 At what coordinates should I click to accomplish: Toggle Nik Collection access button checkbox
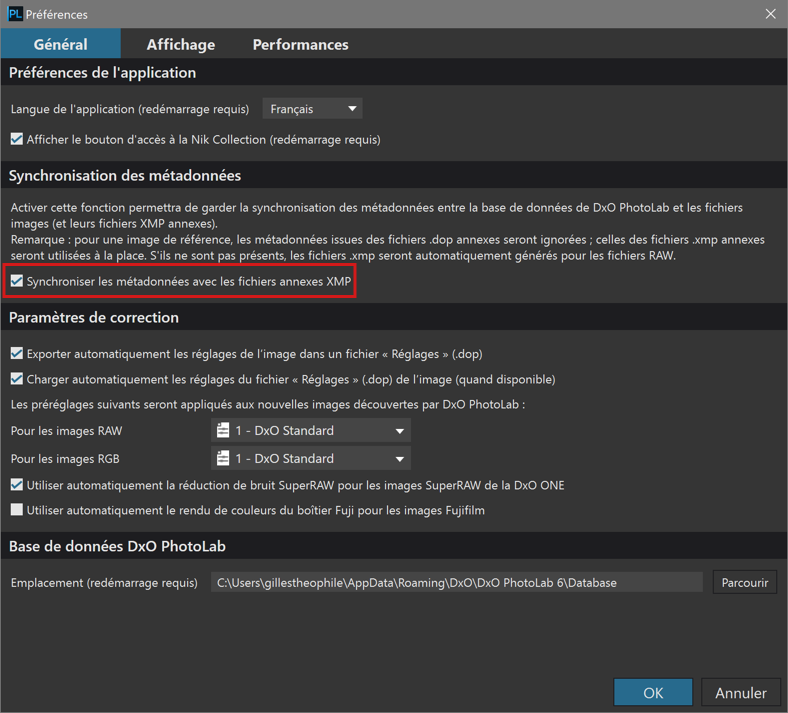[x=17, y=139]
